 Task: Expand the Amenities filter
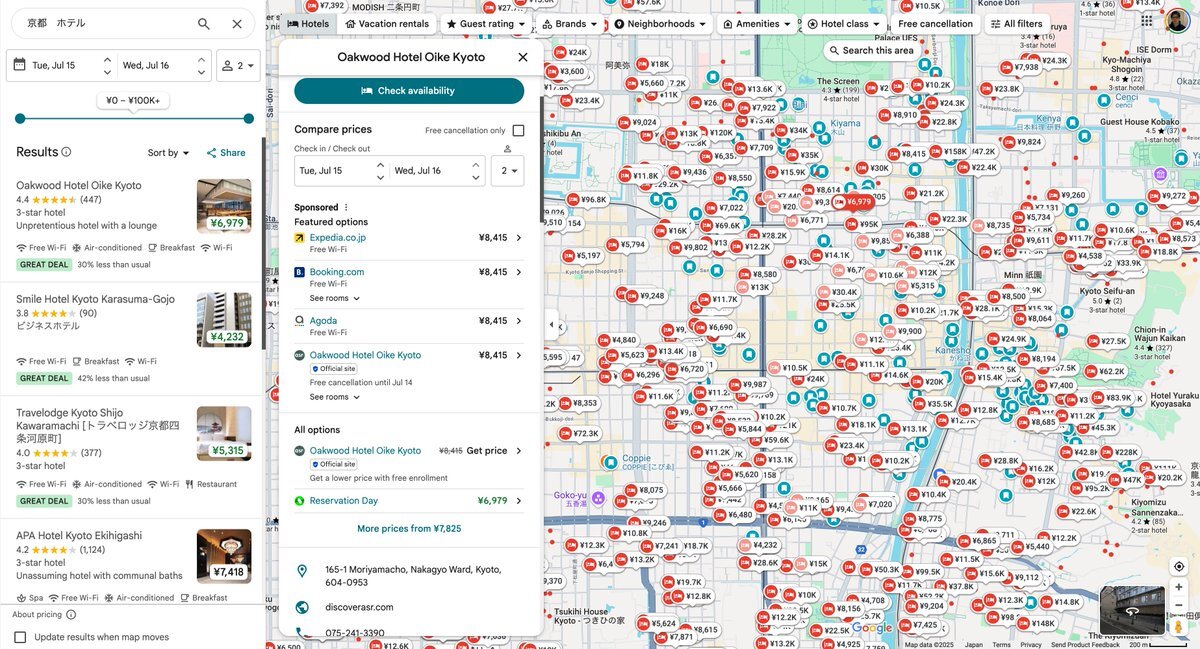[757, 24]
